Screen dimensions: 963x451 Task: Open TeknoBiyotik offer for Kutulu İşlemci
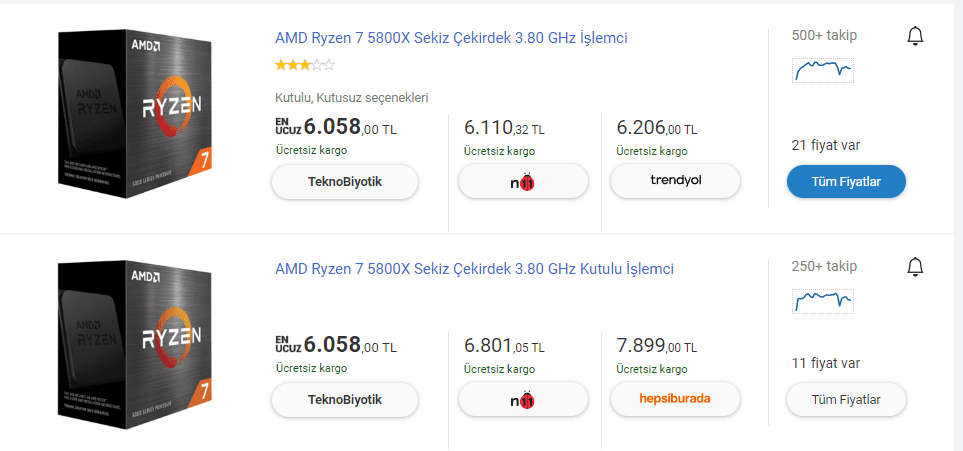[x=345, y=400]
